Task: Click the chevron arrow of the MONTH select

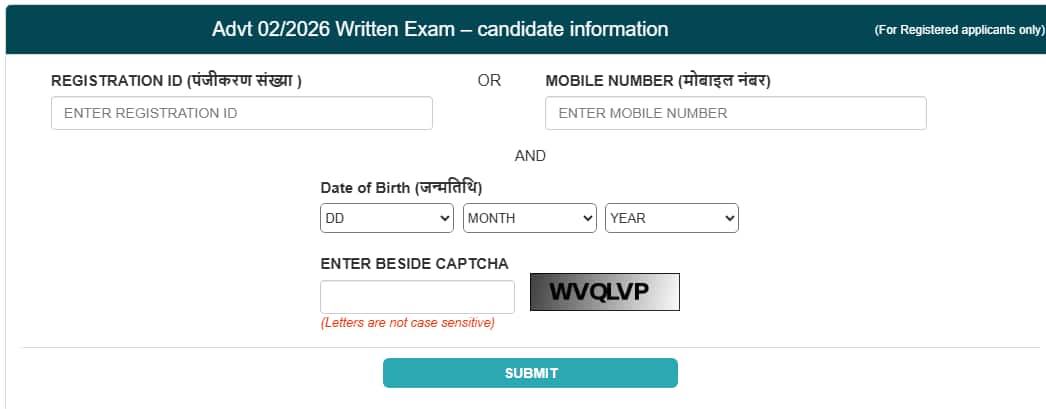Action: coord(588,218)
